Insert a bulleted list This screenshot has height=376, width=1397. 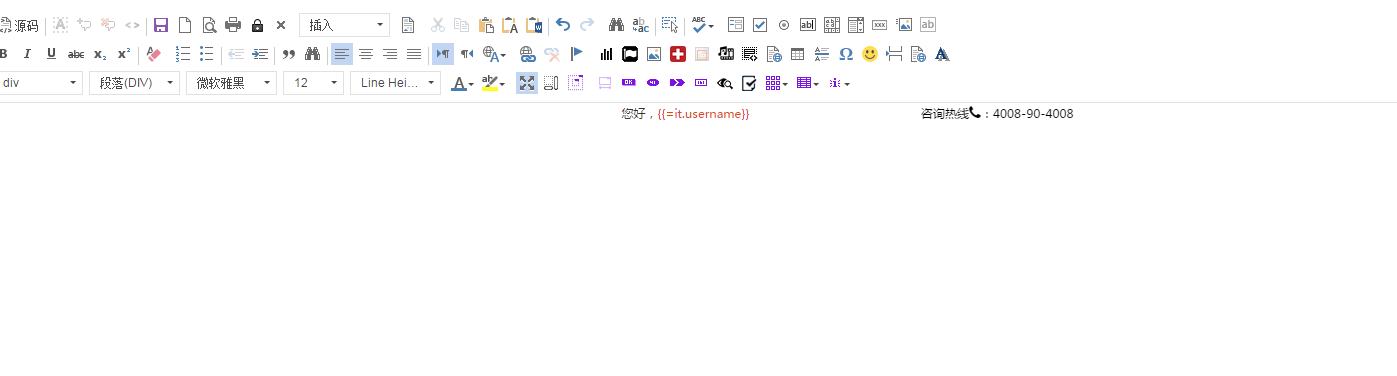tap(207, 54)
